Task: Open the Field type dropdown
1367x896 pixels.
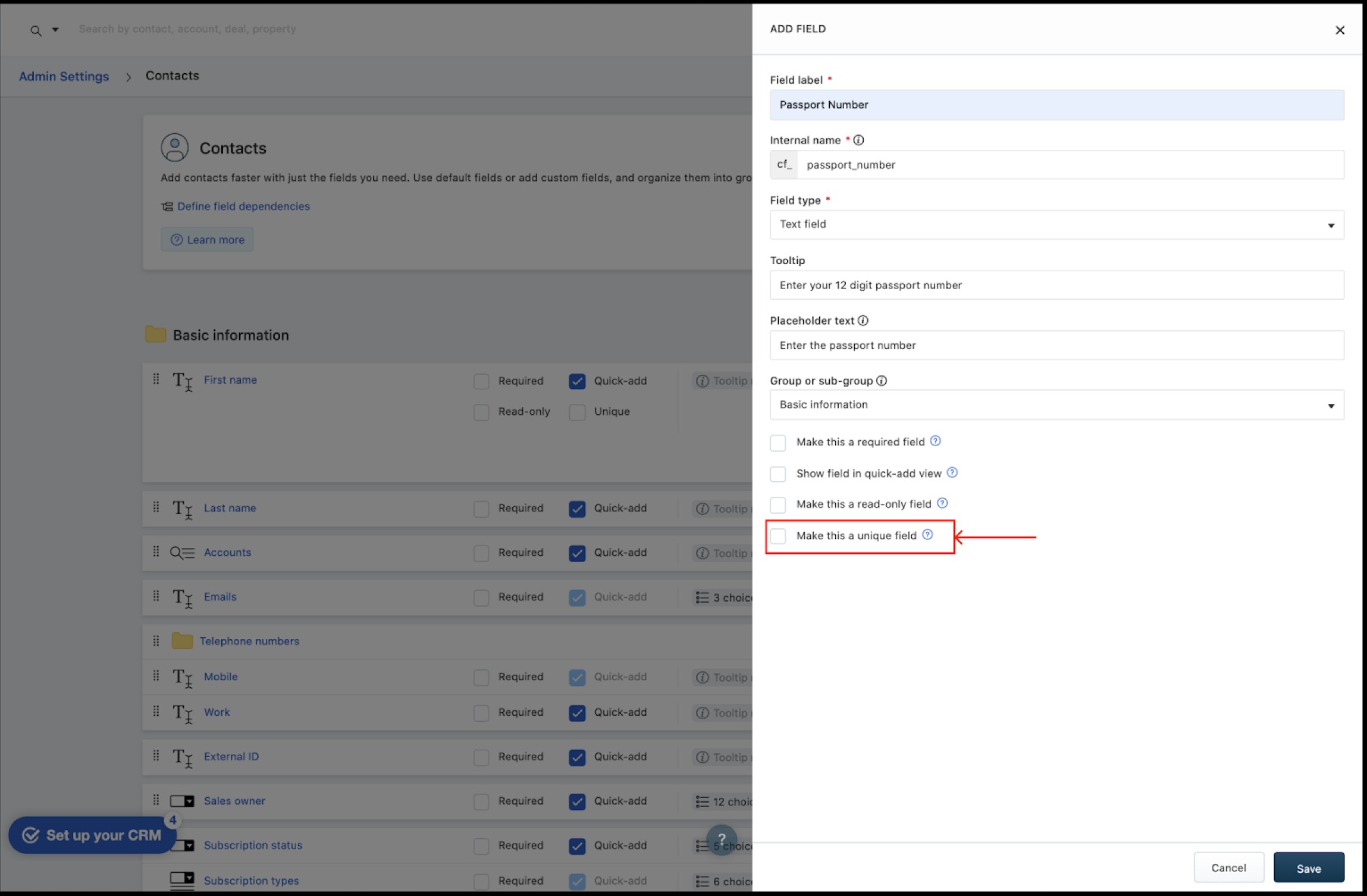Action: [1056, 225]
